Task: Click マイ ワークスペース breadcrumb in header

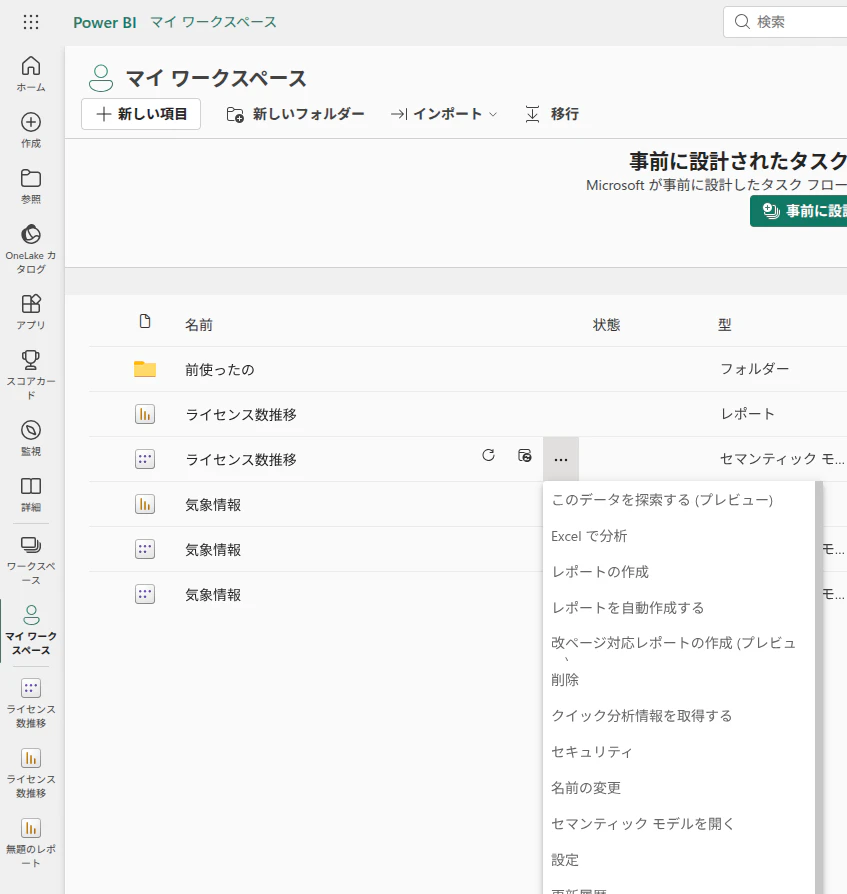Action: pyautogui.click(x=213, y=22)
